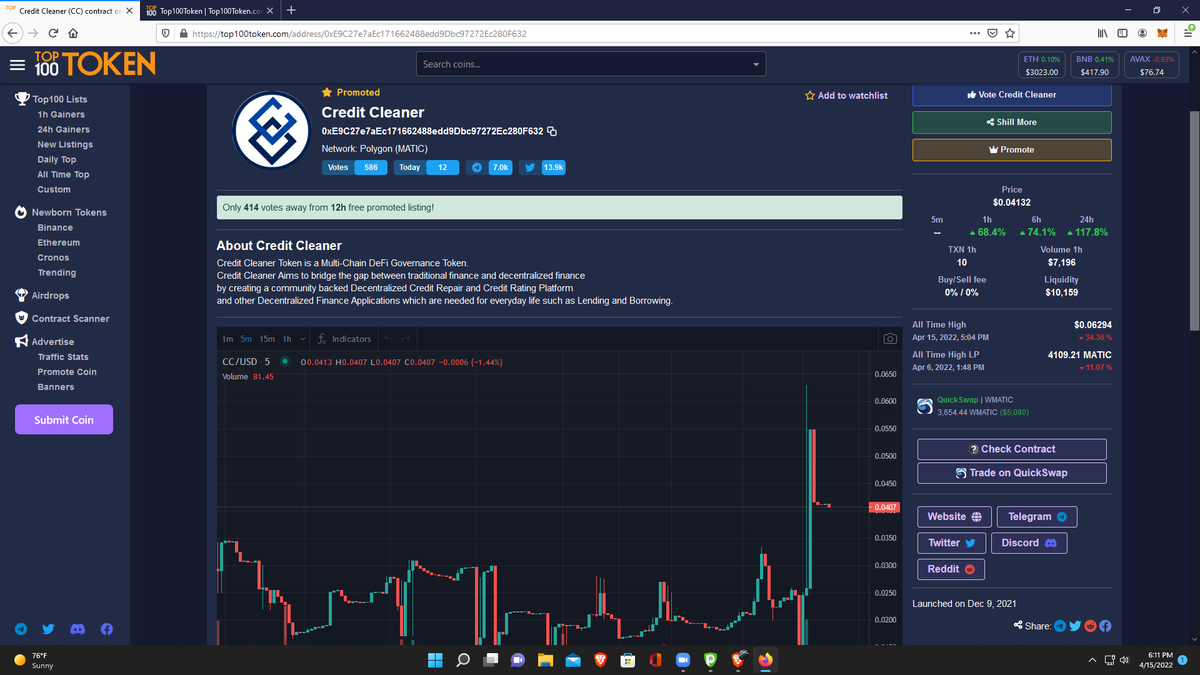Open the sidebar Twitter icon at the bottom
Screen dimensions: 1200x675
[x=48, y=629]
